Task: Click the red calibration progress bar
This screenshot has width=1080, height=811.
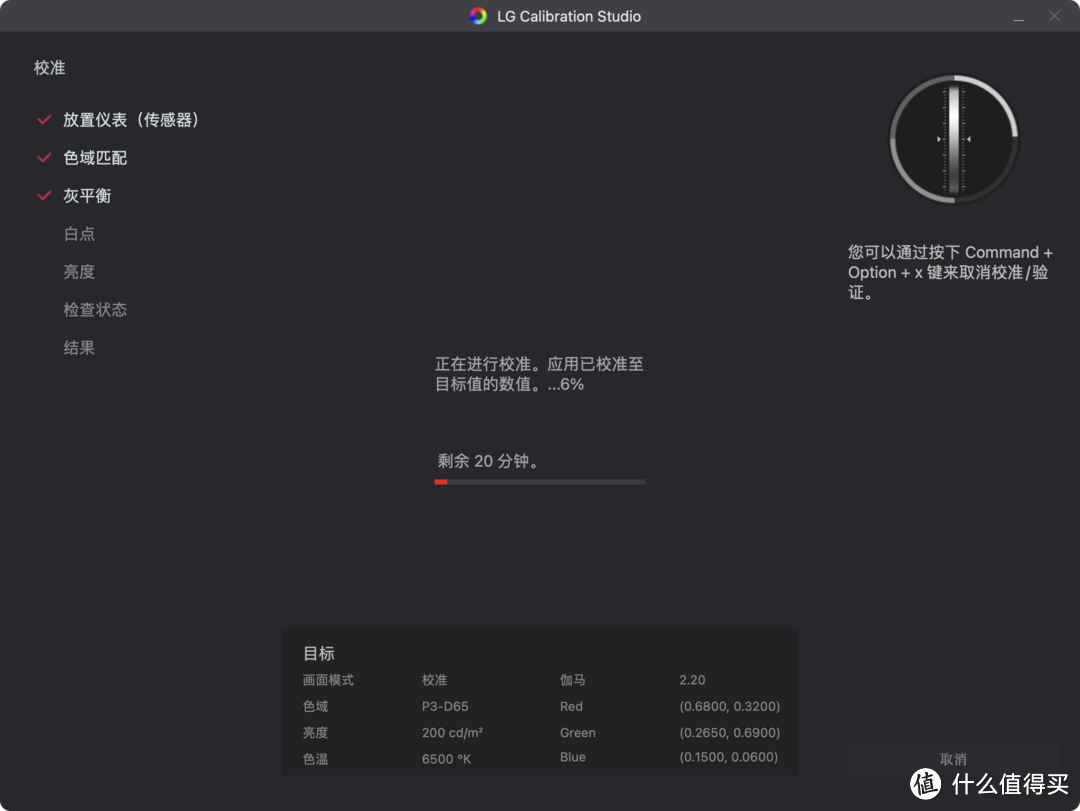Action: pyautogui.click(x=539, y=482)
